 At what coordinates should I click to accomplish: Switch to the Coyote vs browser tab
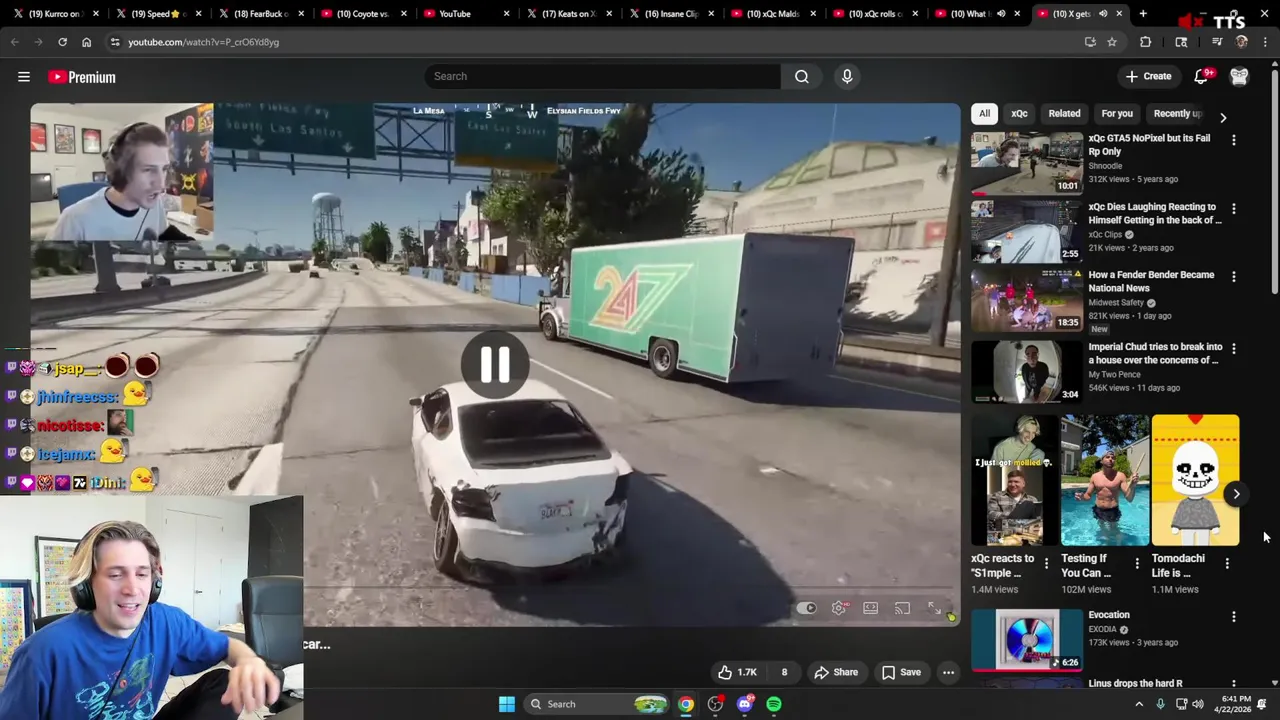[367, 14]
